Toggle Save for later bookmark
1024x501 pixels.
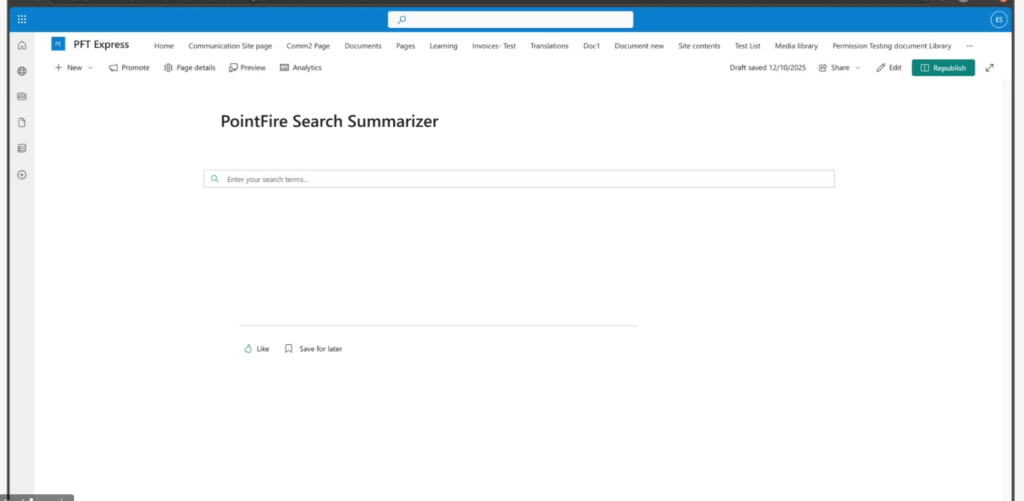(313, 349)
